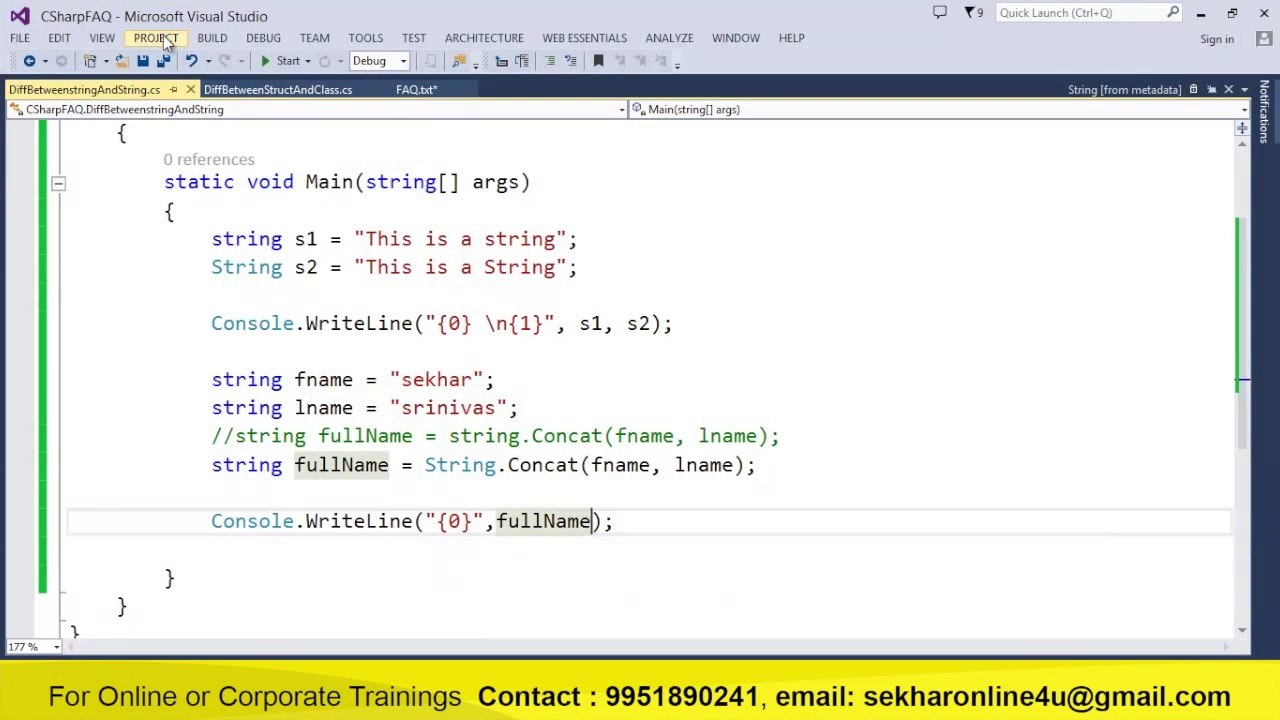
Task: Open the EDIT menu
Action: click(x=59, y=38)
